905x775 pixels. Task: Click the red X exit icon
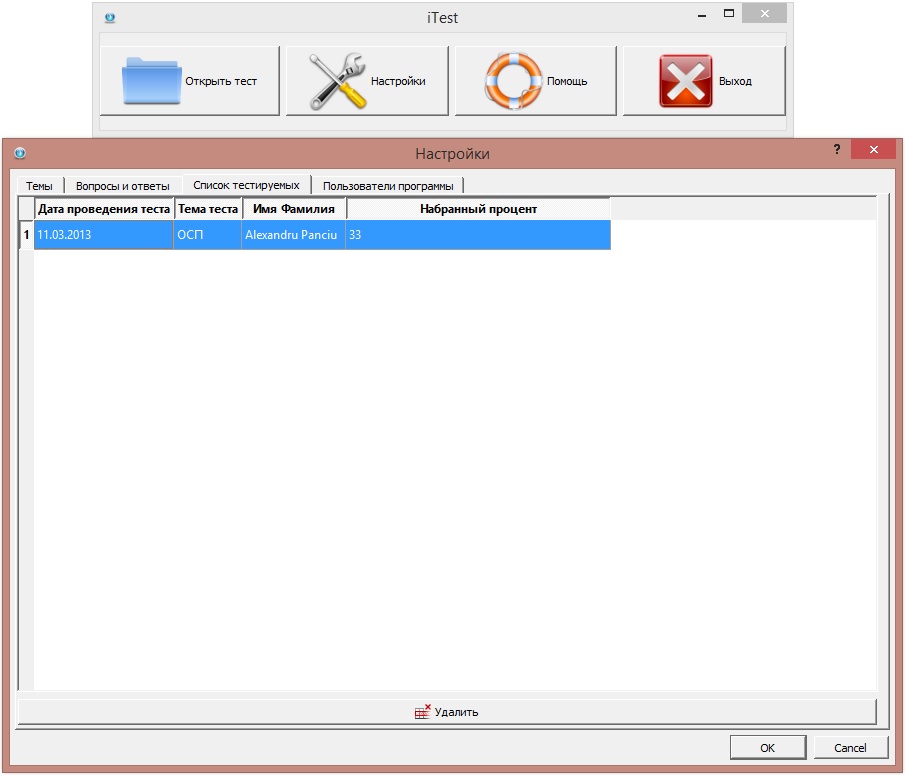click(686, 81)
